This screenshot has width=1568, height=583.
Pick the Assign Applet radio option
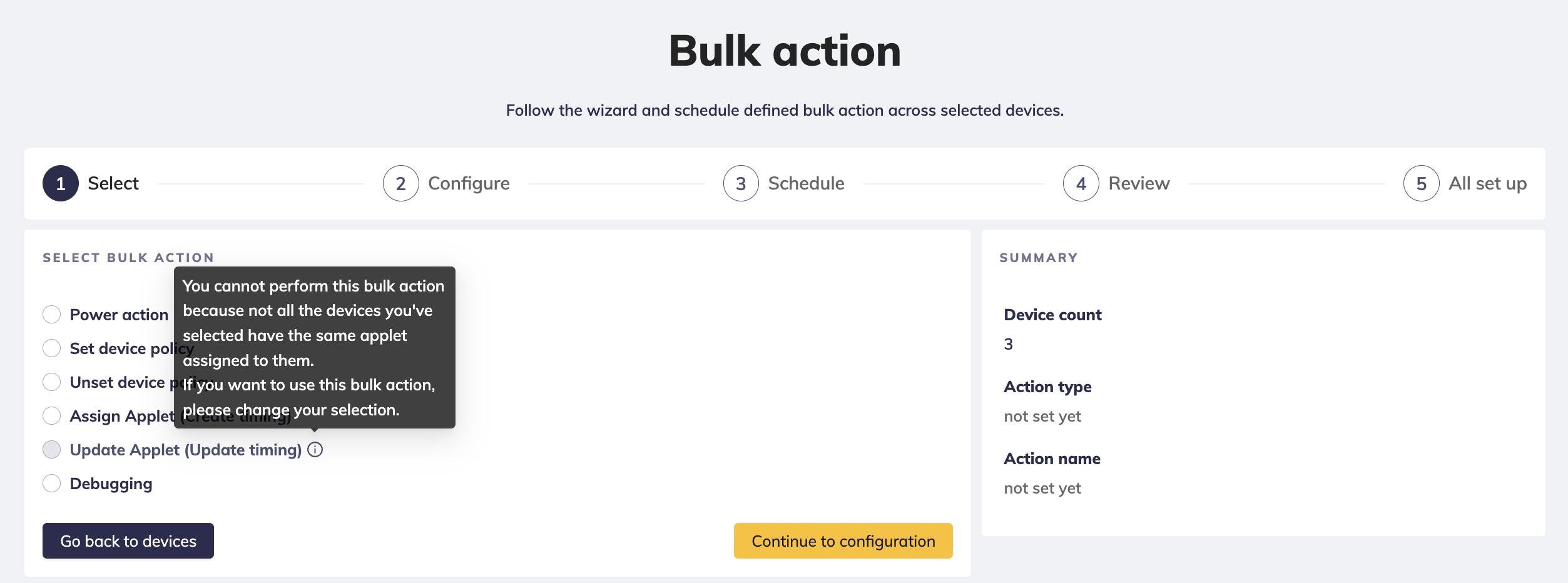point(52,415)
